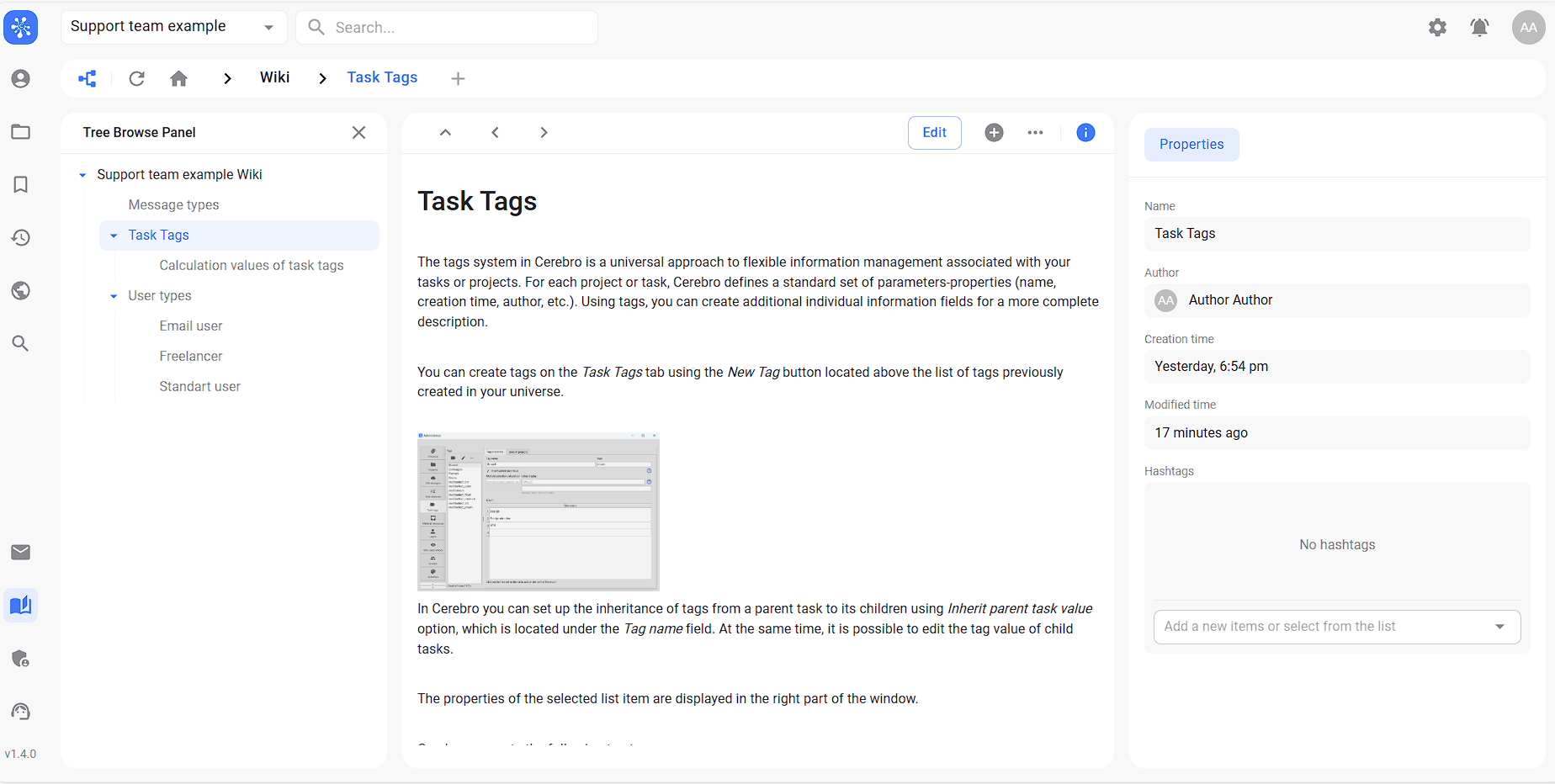Select User types in the tree
The width and height of the screenshot is (1555, 784).
tap(160, 295)
